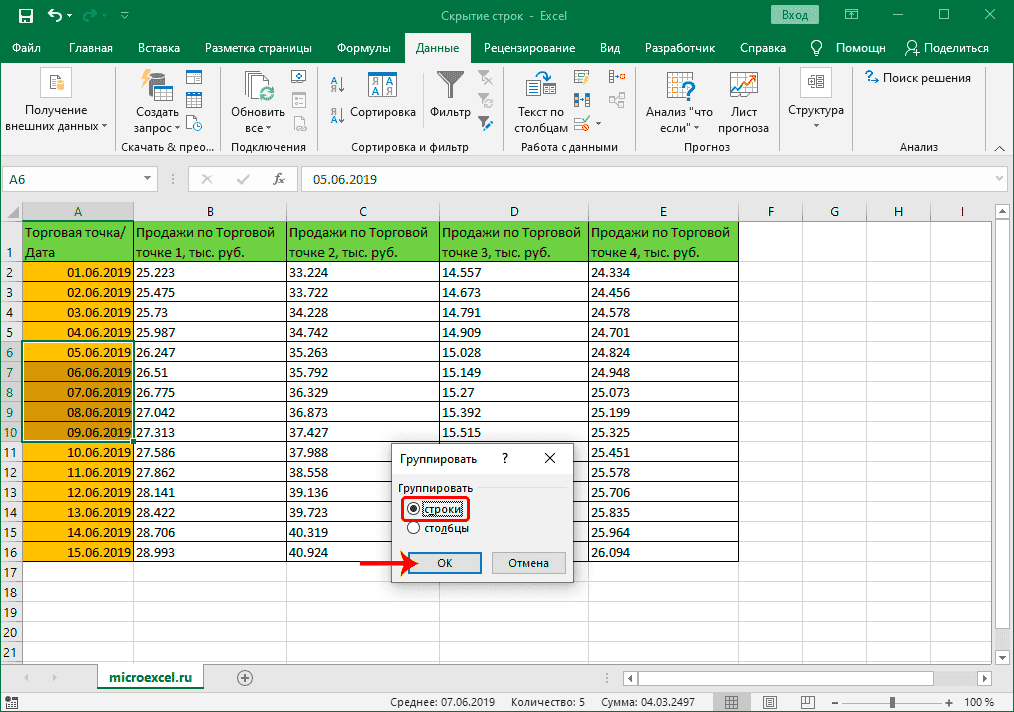This screenshot has height=712, width=1014.
Task: Click Отмена to cancel grouping
Action: click(528, 563)
